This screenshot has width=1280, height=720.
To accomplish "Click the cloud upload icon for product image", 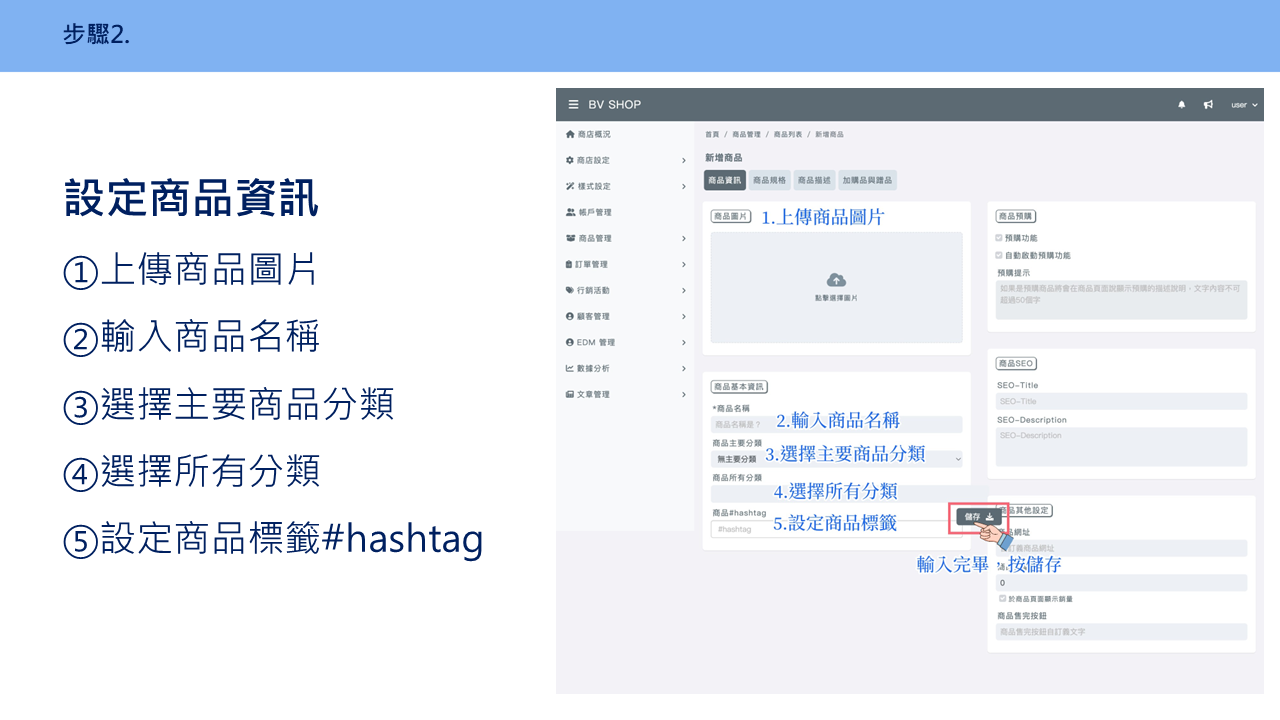I will click(x=836, y=280).
